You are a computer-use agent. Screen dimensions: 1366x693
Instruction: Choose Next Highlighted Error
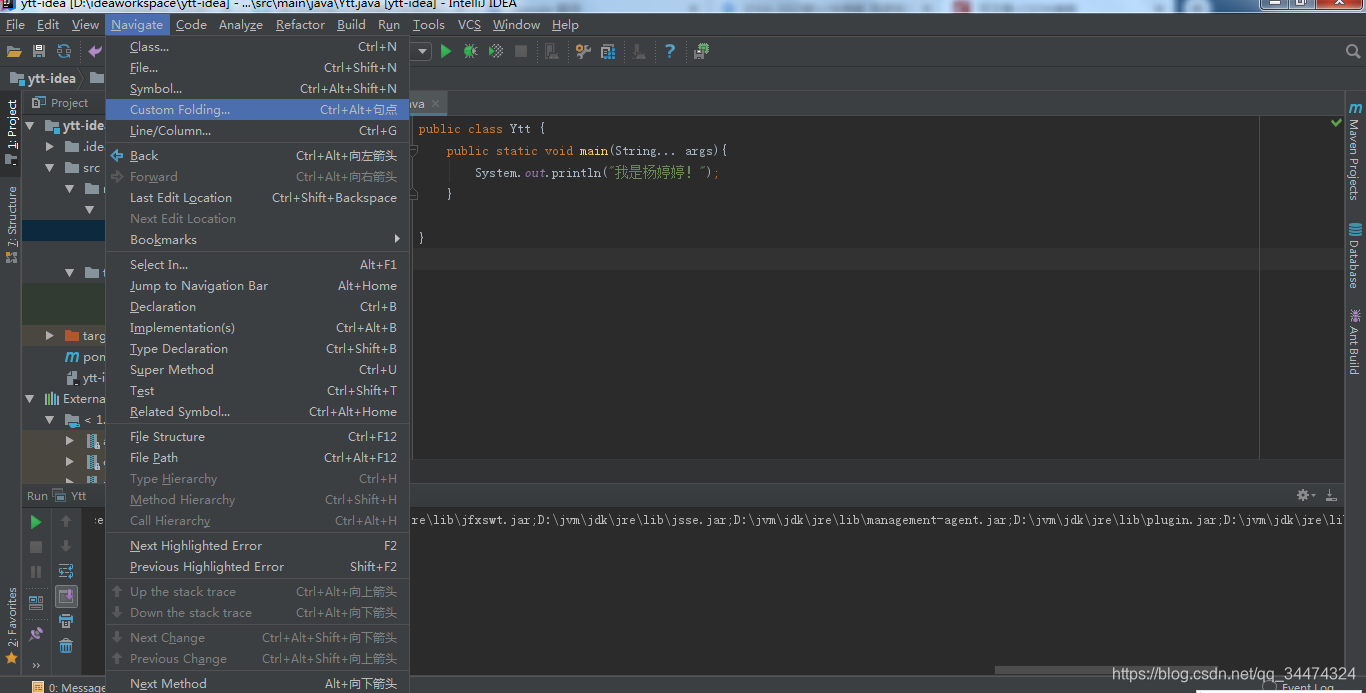pos(258,546)
